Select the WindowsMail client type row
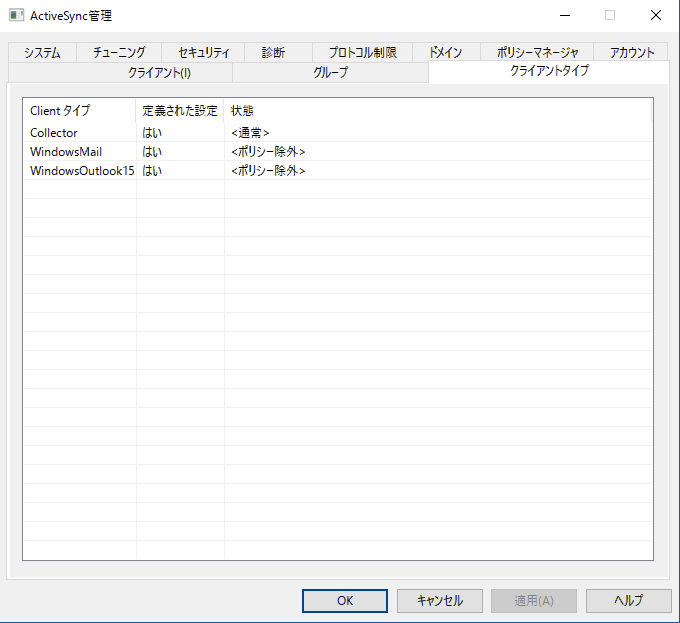This screenshot has width=680, height=623. [x=338, y=152]
